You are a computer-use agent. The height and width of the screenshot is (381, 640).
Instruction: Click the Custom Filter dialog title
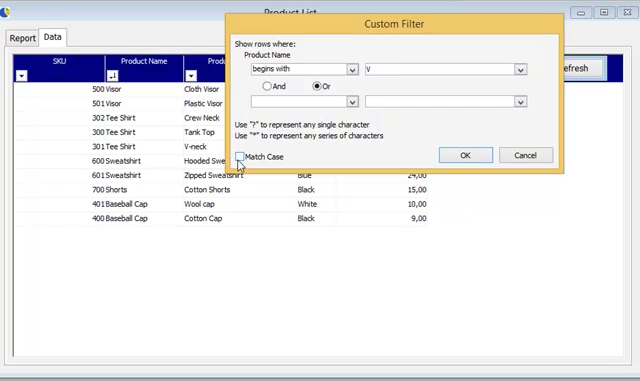(394, 24)
